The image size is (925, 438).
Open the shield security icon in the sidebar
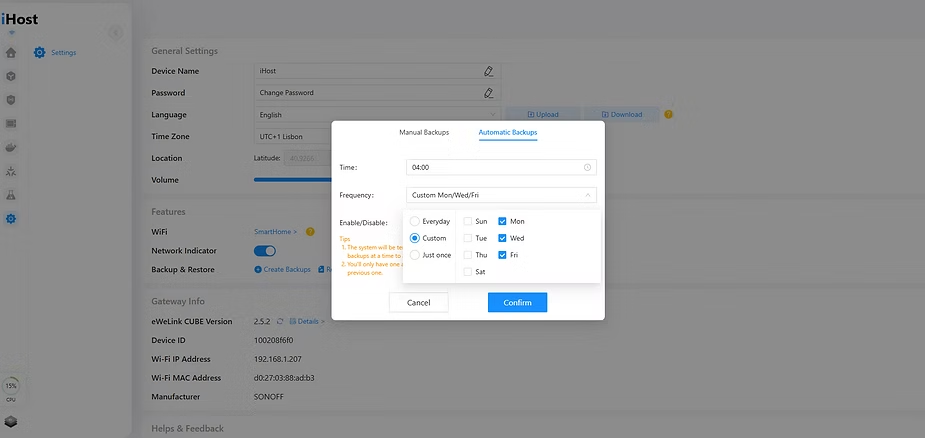tap(11, 100)
